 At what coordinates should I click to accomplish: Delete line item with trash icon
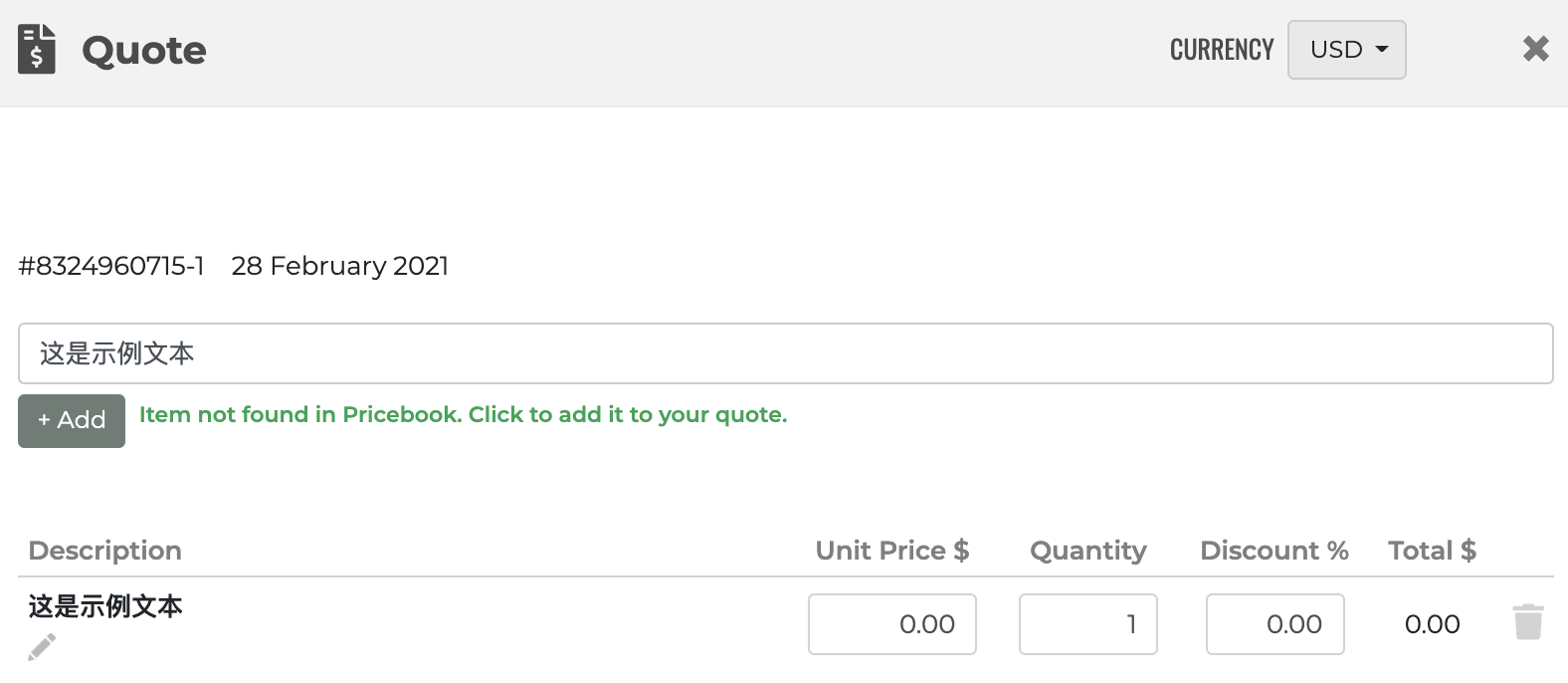pyautogui.click(x=1528, y=622)
